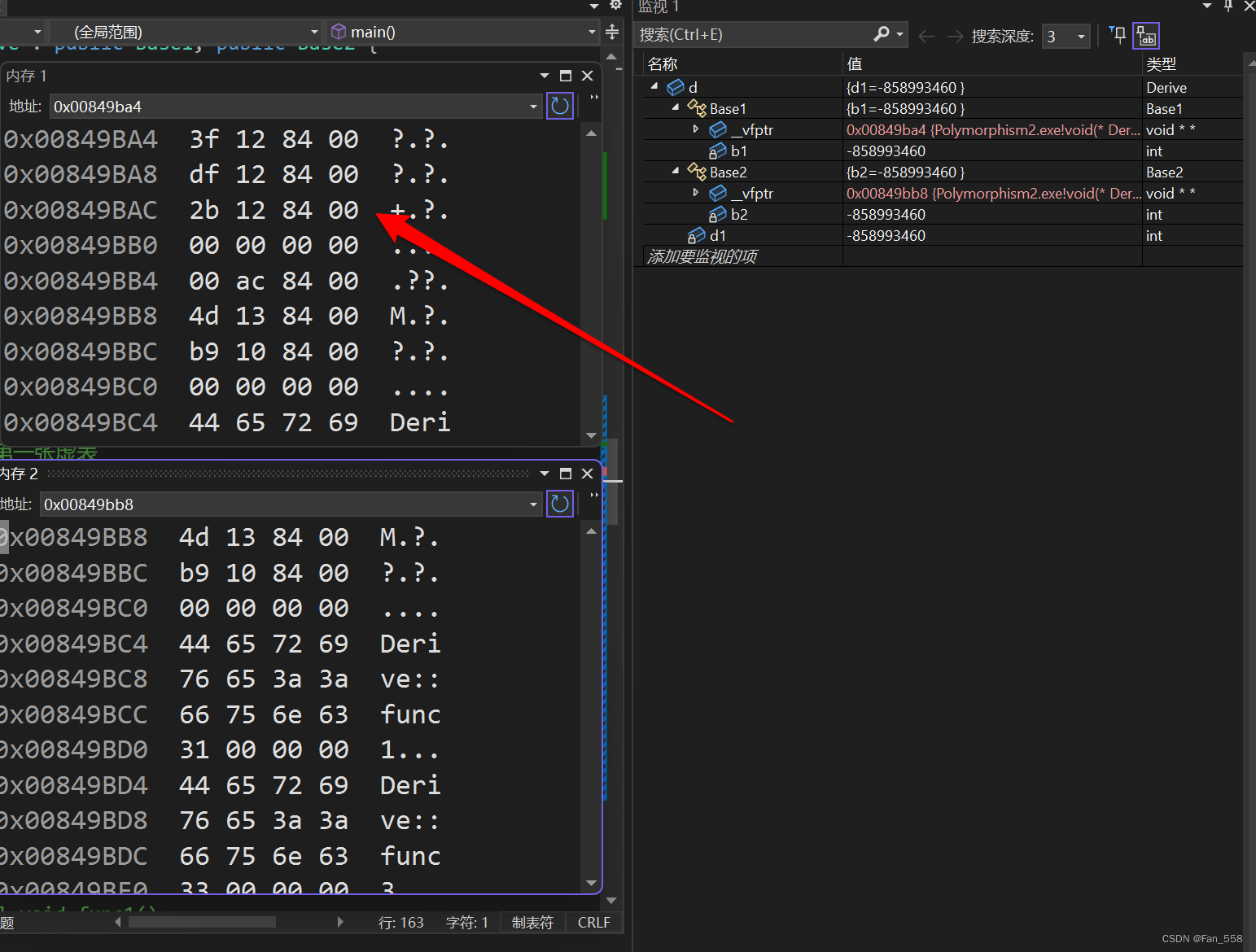Select the b2 watch row
This screenshot has width=1256, height=952.
tap(943, 215)
